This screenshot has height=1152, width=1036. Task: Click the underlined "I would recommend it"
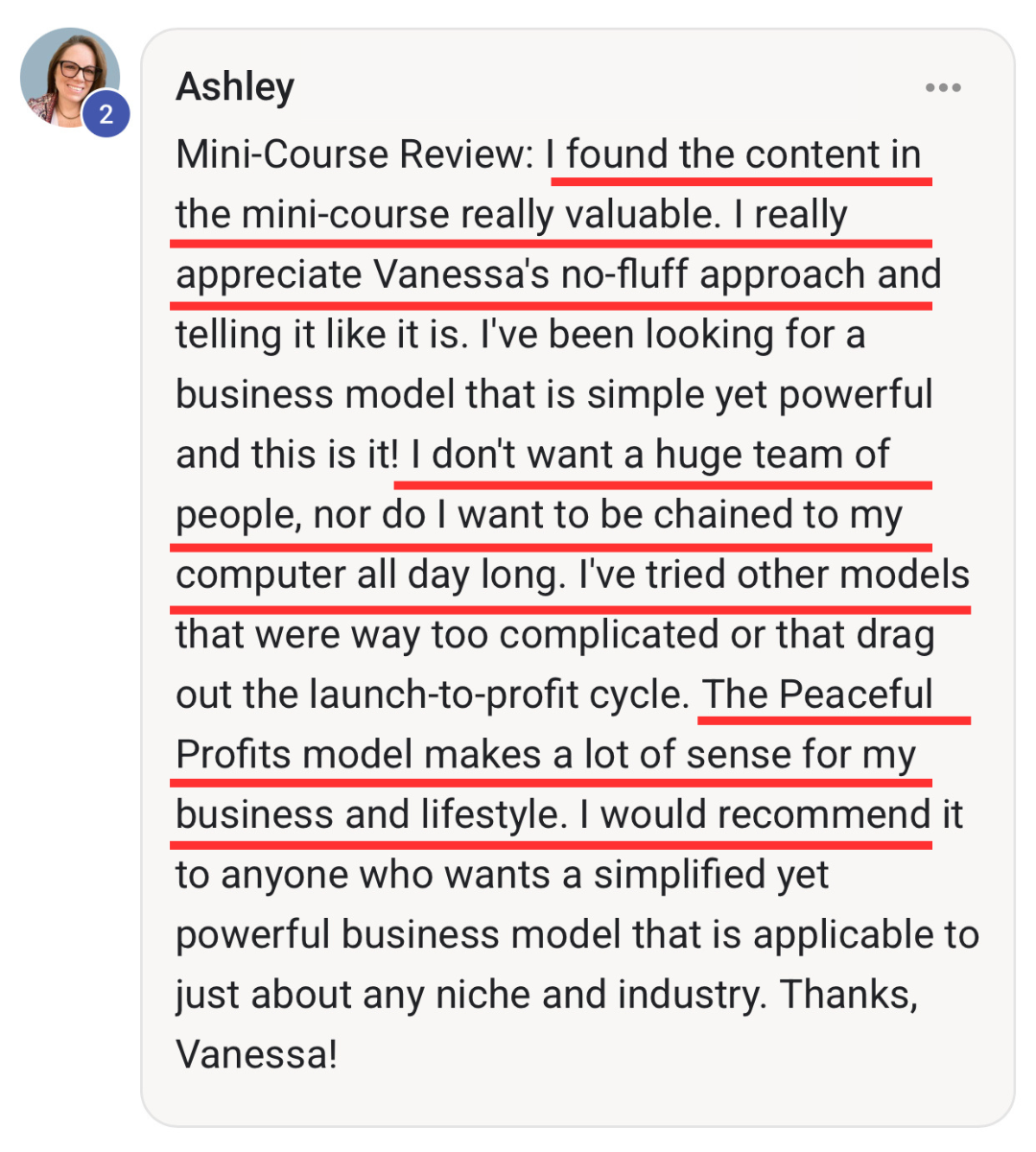770,815
